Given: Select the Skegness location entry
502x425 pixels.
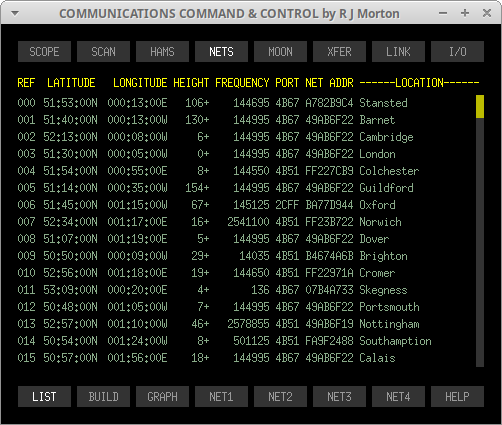Looking at the screenshot, I should [x=383, y=290].
